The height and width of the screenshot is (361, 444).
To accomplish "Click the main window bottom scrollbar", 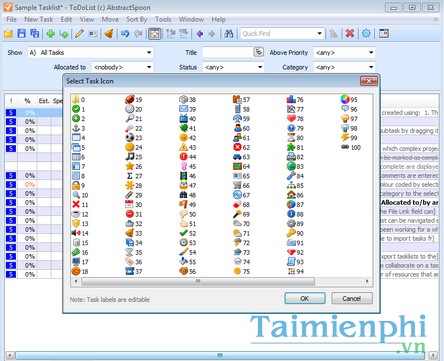I will pos(220,355).
